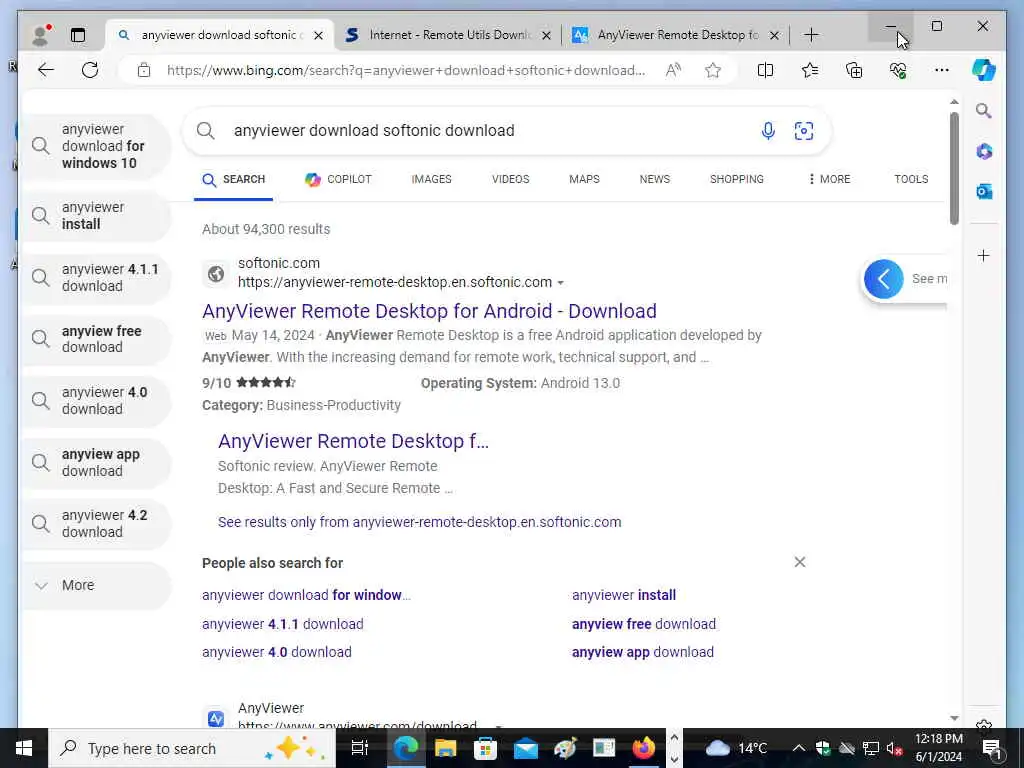Close the AnyViewer Remote Desktop tab

774,35
